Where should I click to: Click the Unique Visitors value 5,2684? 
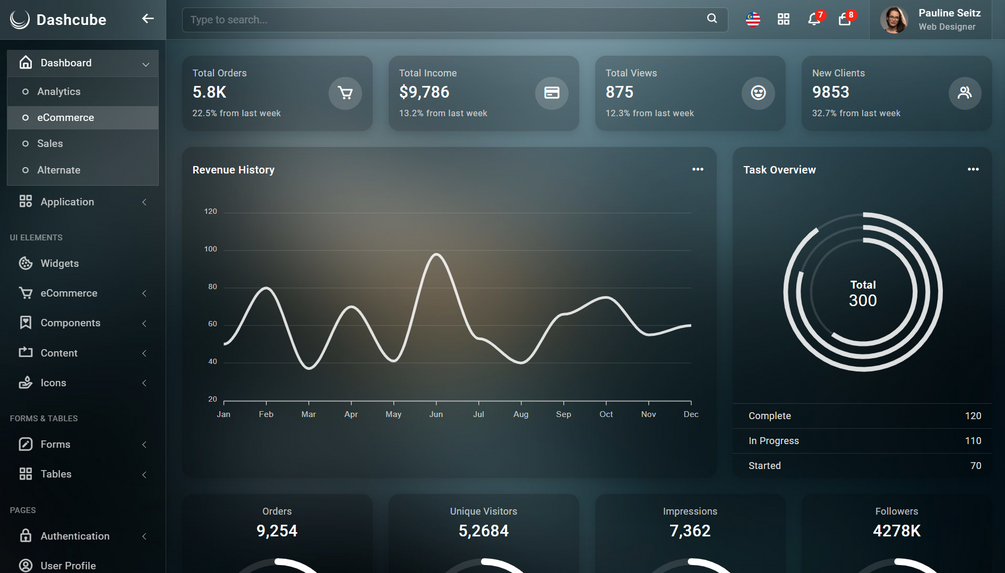(483, 531)
